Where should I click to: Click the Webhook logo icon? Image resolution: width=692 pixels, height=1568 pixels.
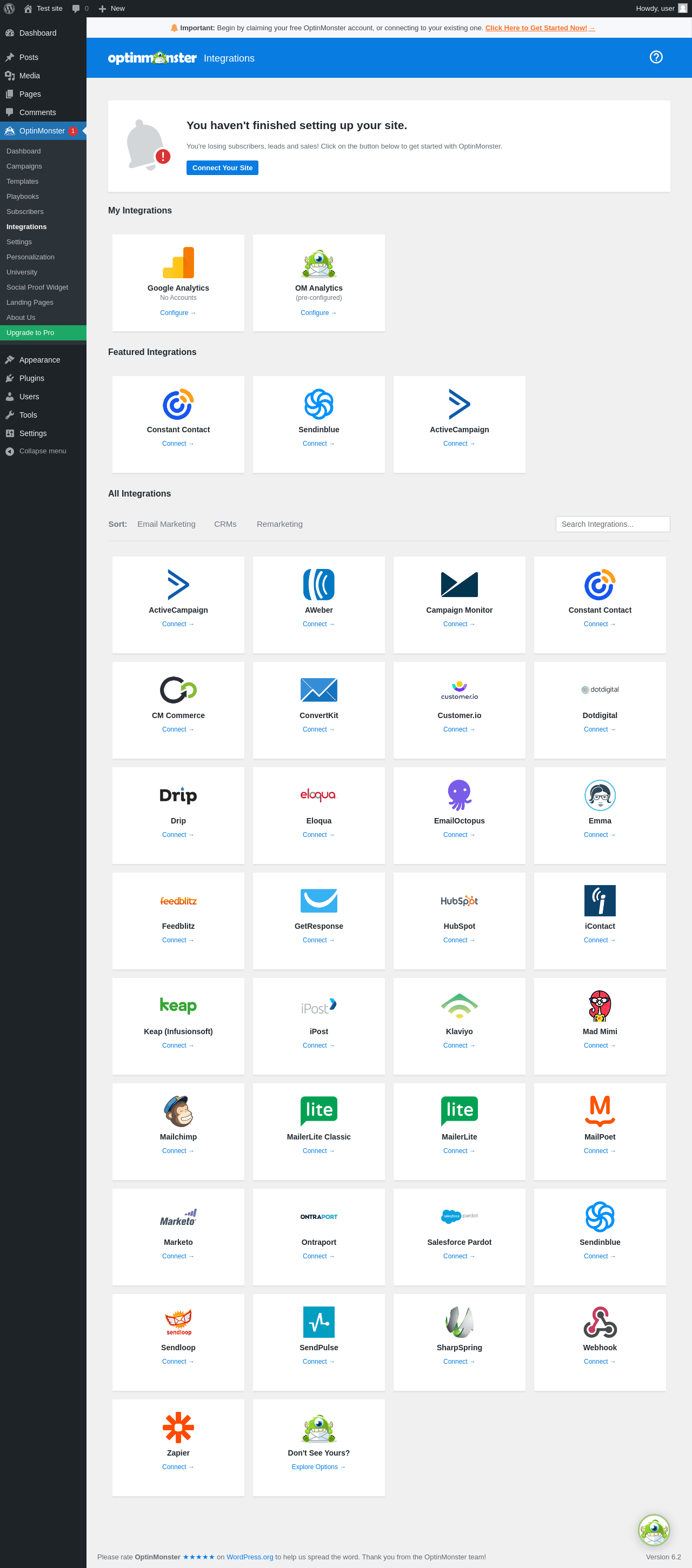pyautogui.click(x=600, y=1322)
